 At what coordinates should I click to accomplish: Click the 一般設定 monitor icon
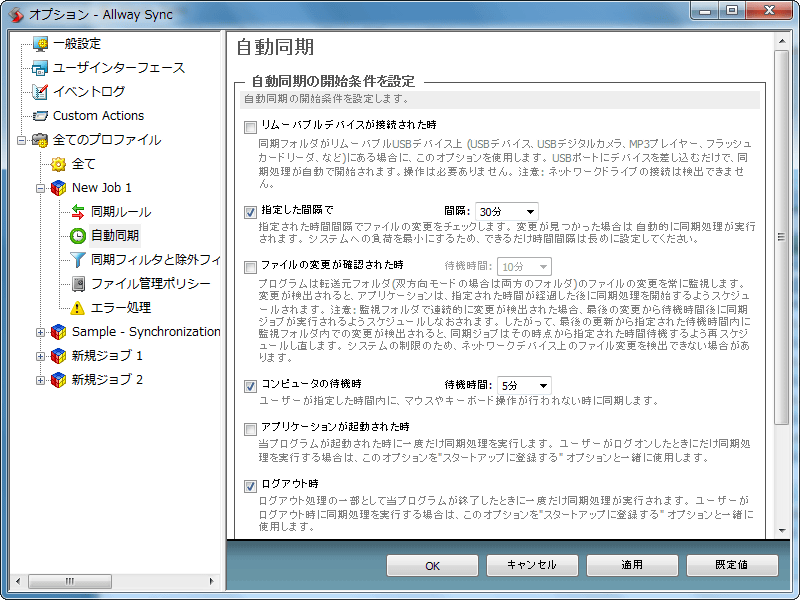pyautogui.click(x=40, y=44)
